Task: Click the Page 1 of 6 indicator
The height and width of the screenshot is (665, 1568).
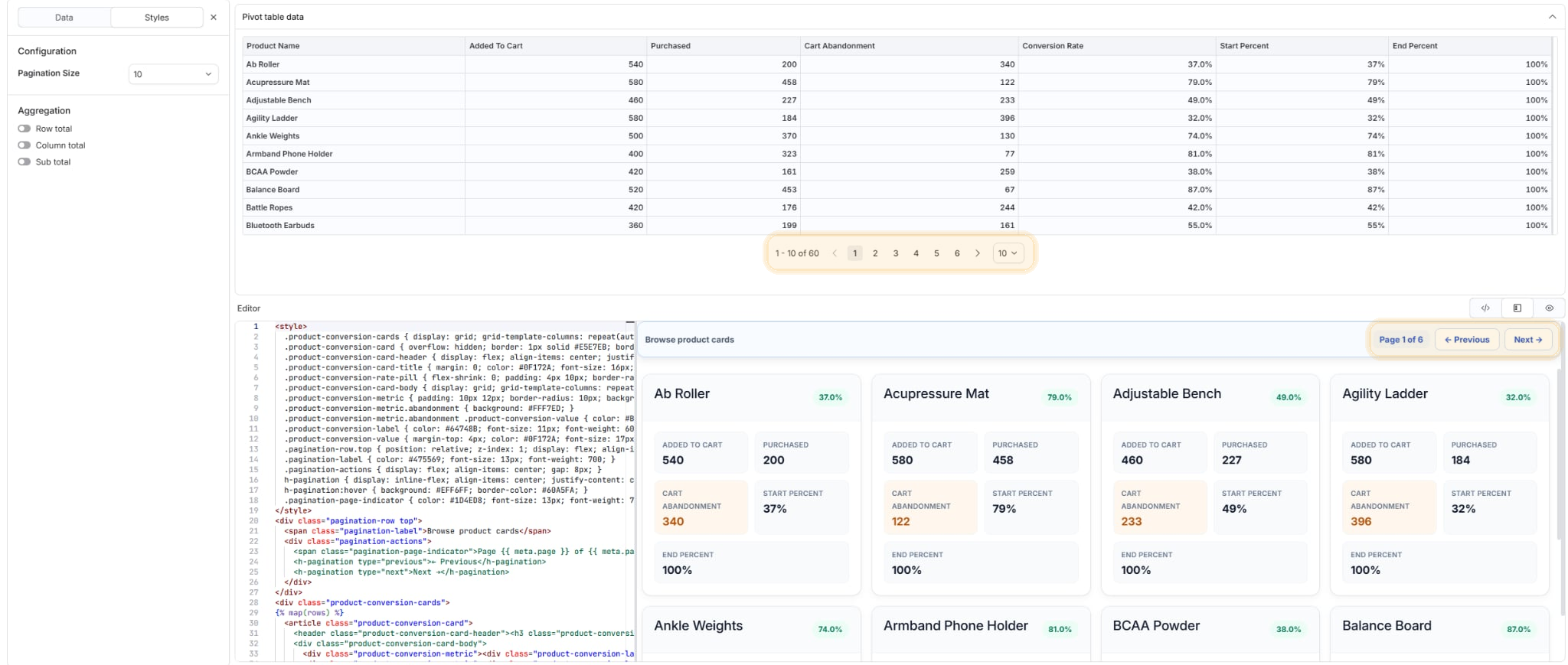Action: (x=1401, y=340)
